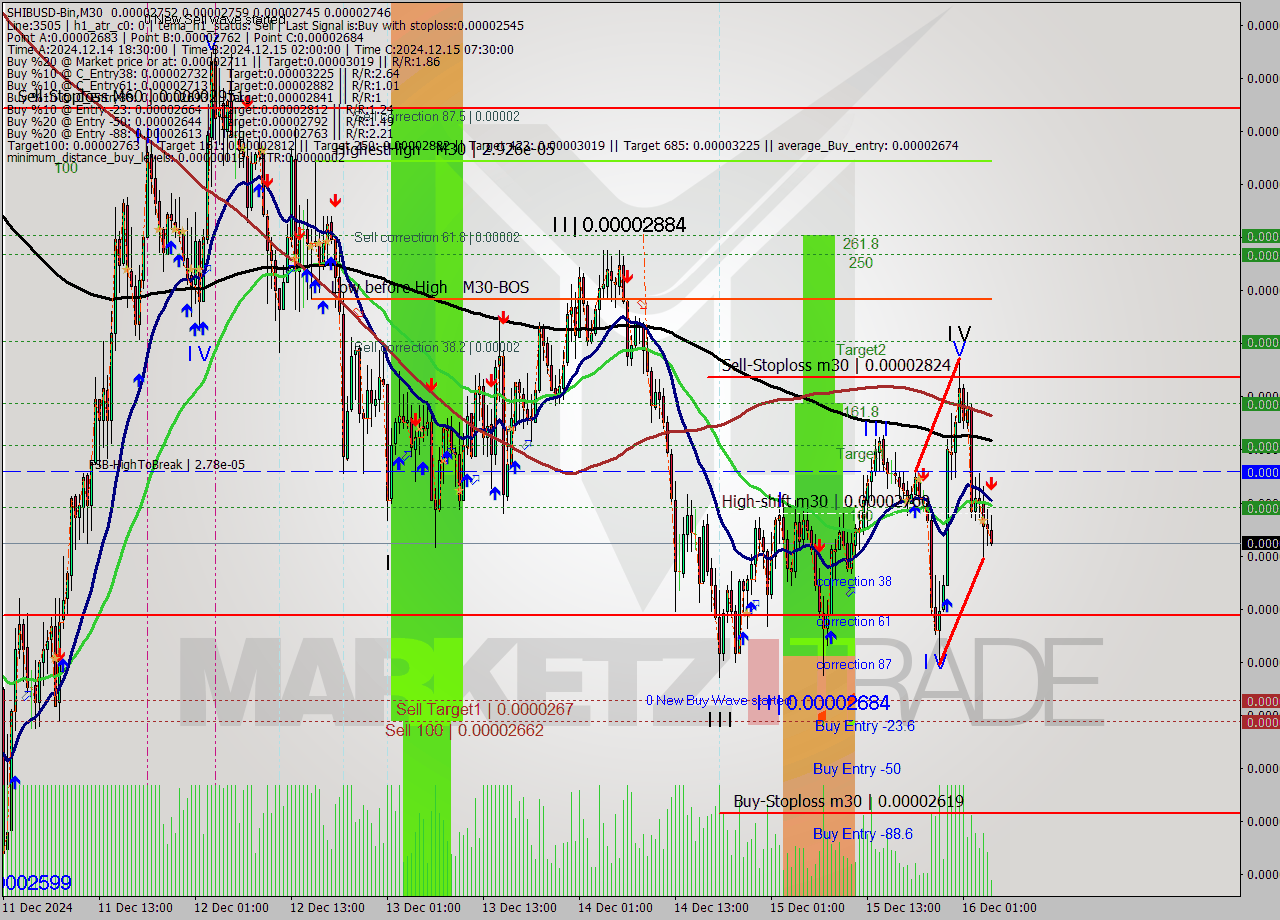Click the blue price tag on price axis
This screenshot has height=920, width=1280.
tap(1260, 472)
